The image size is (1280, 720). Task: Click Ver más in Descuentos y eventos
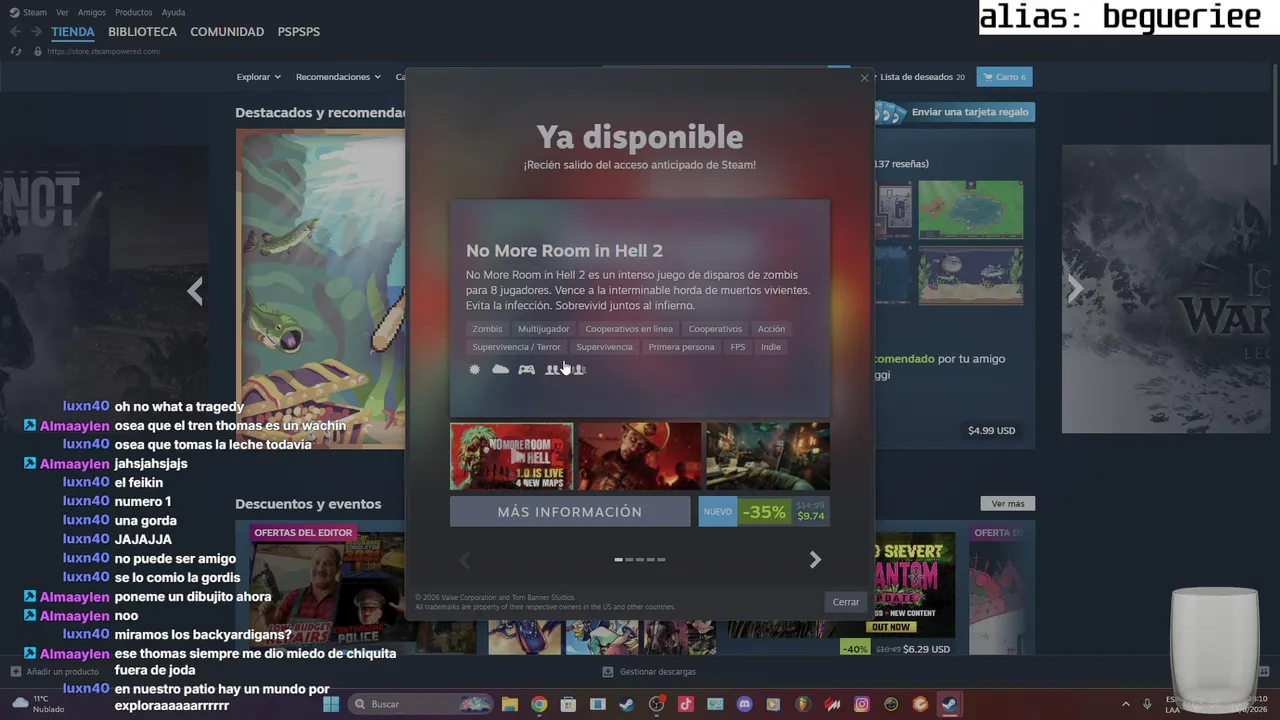point(1008,504)
